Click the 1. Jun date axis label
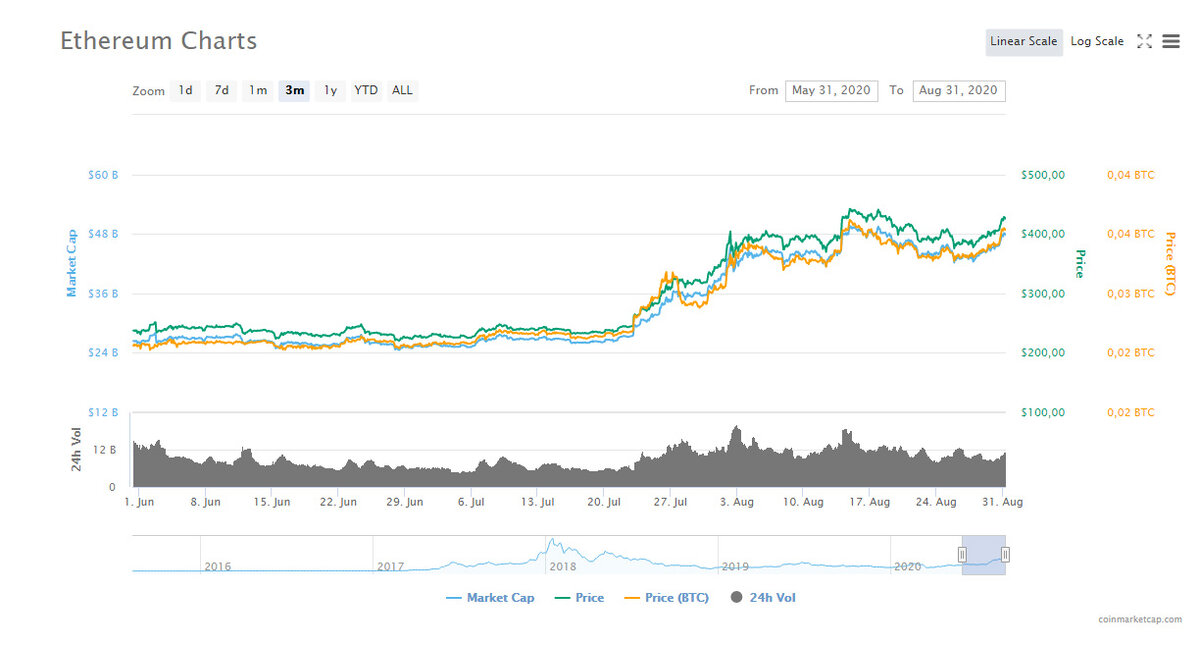This screenshot has width=1200, height=645. point(139,502)
